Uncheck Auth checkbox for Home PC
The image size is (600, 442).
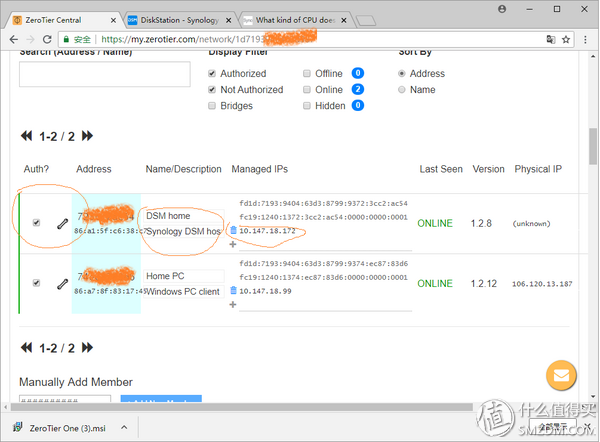pos(36,283)
